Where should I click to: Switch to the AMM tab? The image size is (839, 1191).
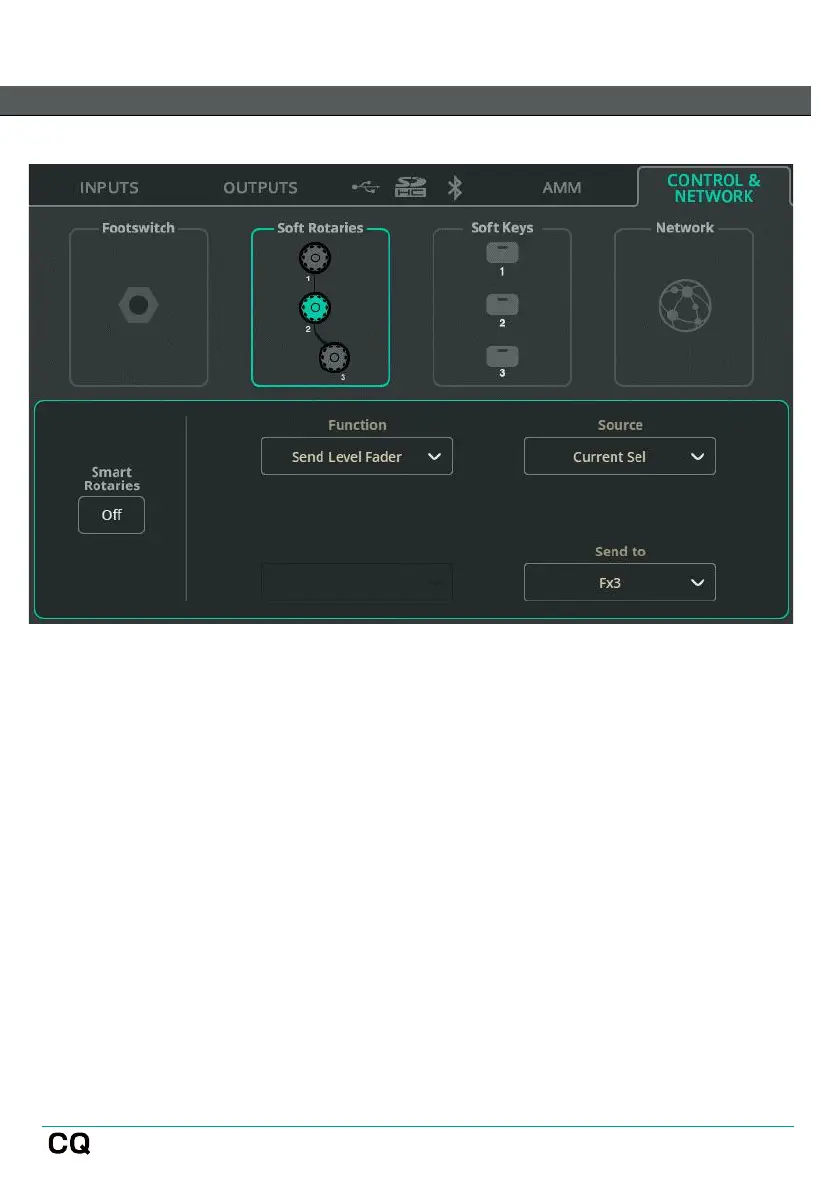click(x=562, y=188)
